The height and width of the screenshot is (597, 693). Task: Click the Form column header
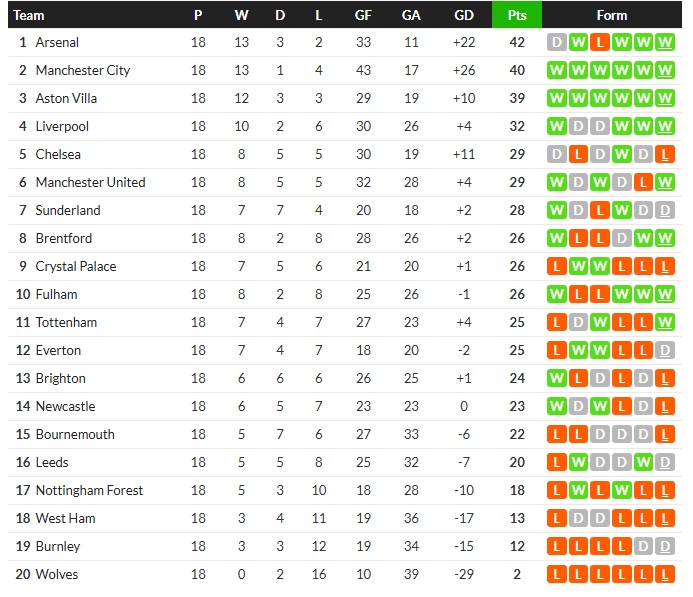click(x=612, y=15)
